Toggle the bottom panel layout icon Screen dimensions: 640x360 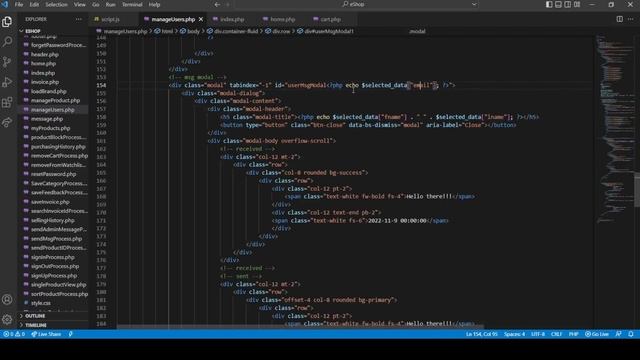click(x=558, y=4)
